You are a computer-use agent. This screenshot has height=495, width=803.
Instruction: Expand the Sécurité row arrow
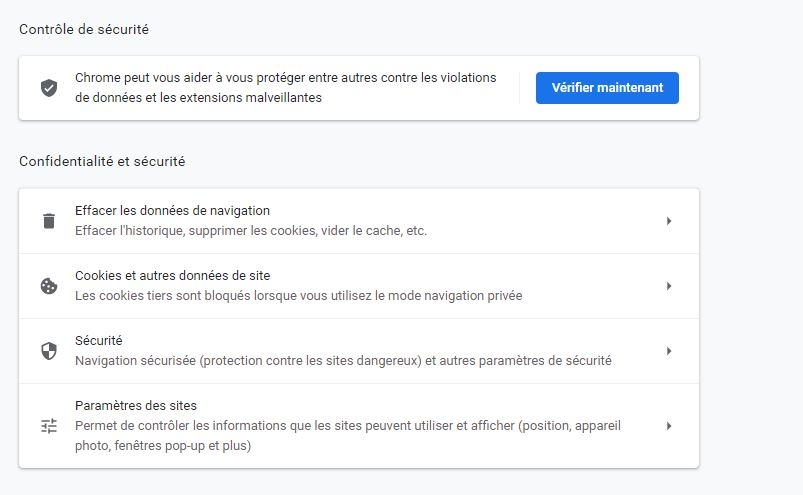(x=668, y=351)
